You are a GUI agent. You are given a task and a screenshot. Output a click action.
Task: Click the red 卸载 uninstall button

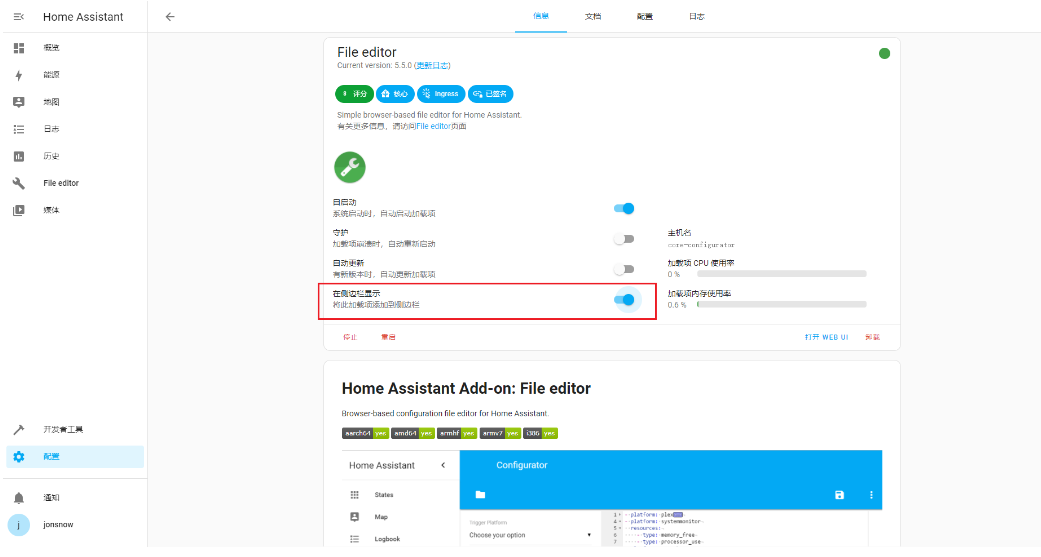pyautogui.click(x=872, y=337)
